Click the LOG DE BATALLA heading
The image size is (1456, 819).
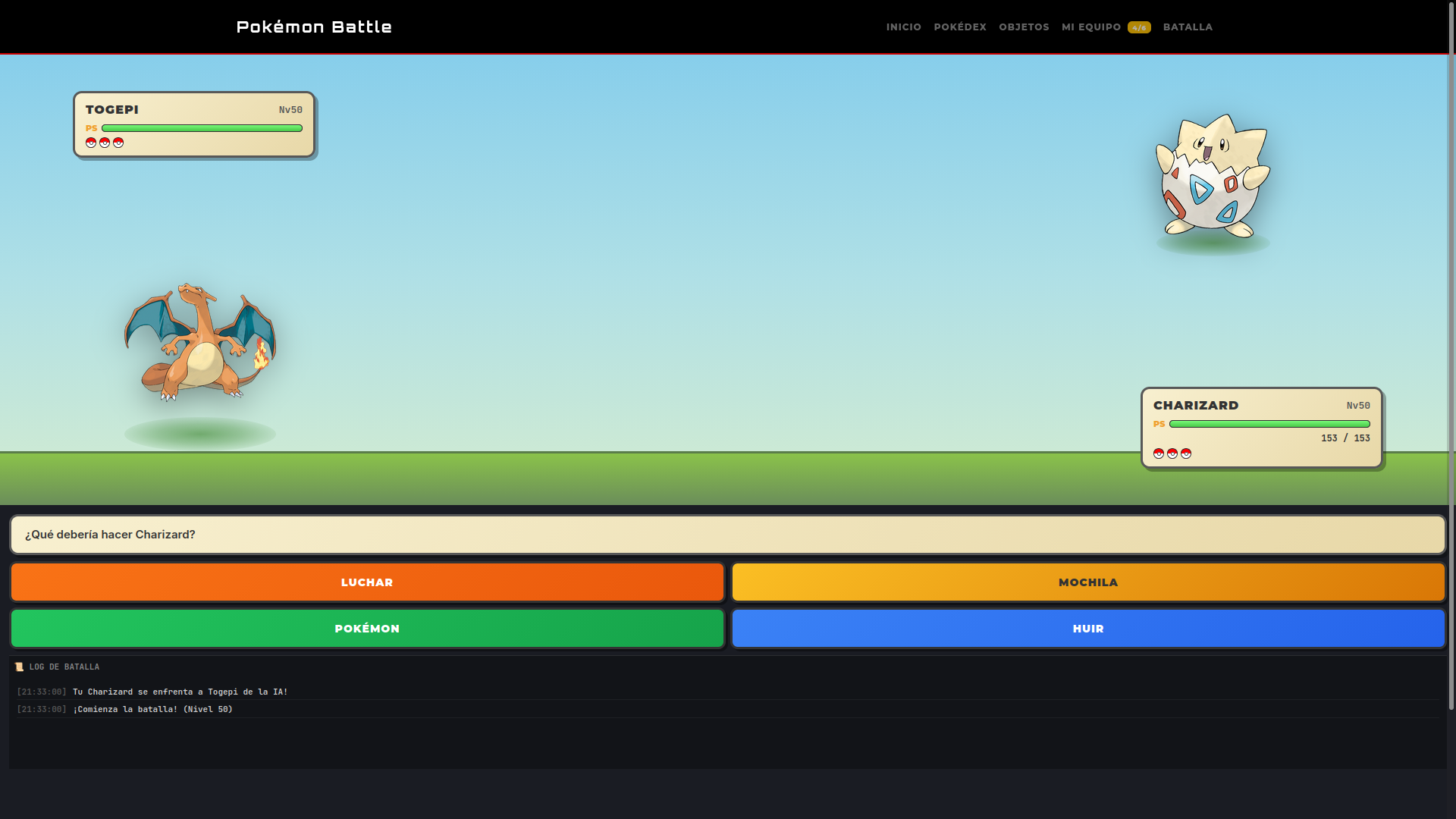click(x=64, y=667)
